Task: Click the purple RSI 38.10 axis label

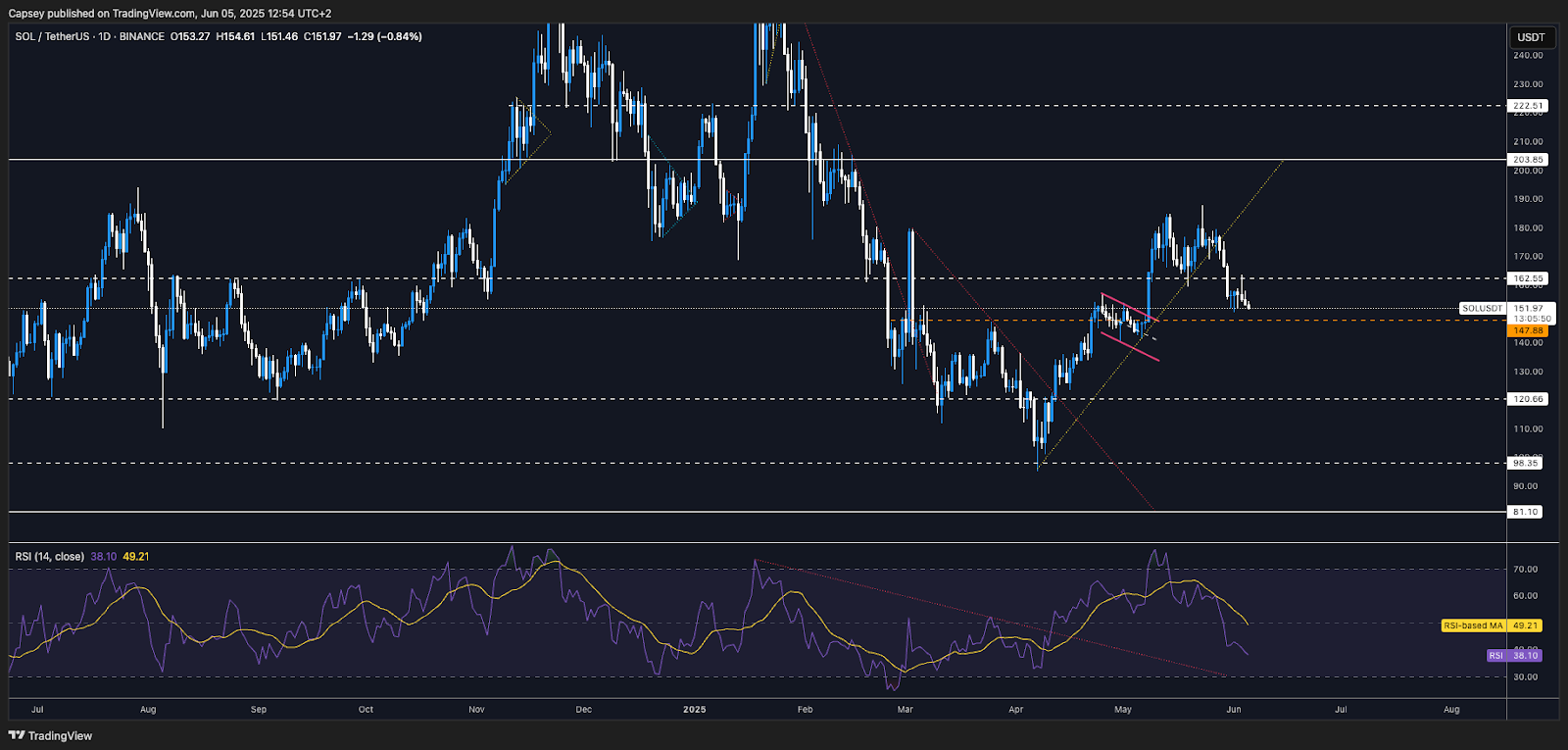Action: (x=1514, y=656)
